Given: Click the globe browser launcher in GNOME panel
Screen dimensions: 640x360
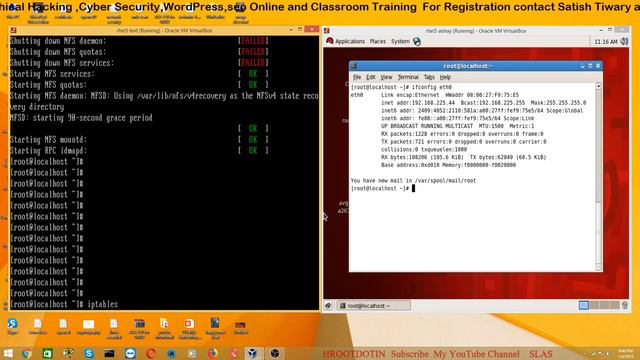Looking at the screenshot, I should click(x=417, y=41).
